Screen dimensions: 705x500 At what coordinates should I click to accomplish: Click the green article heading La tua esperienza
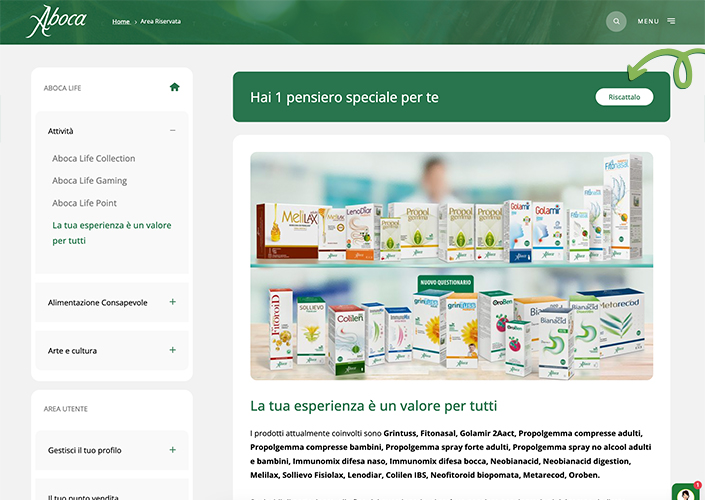click(374, 406)
